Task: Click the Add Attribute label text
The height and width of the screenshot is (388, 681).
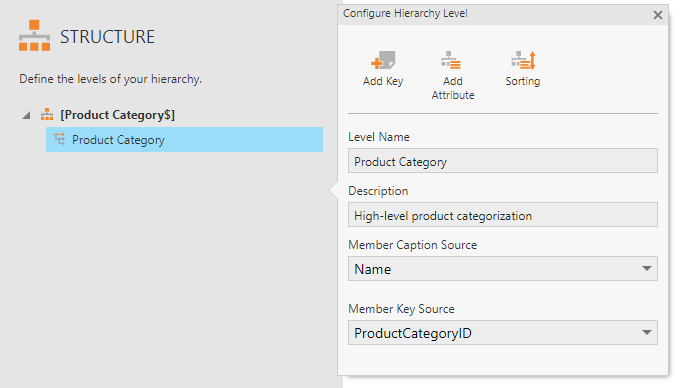Action: coord(453,88)
